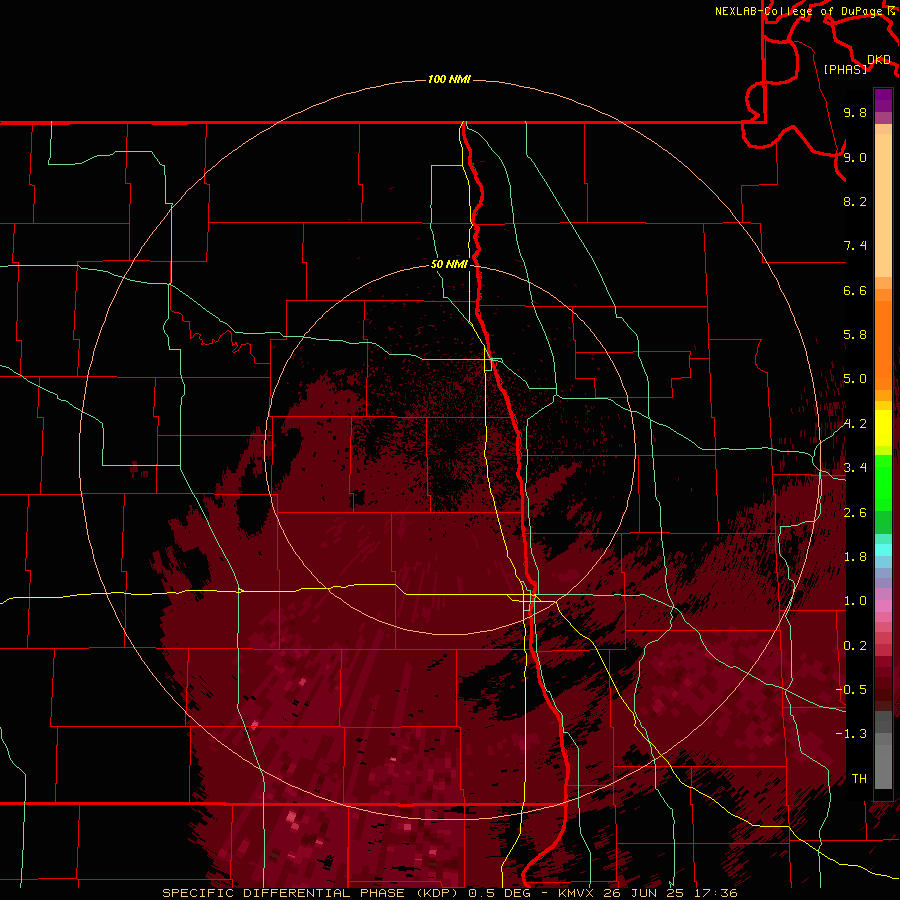The height and width of the screenshot is (900, 900).
Task: Click the 3.4 value on the scale
Action: point(855,468)
